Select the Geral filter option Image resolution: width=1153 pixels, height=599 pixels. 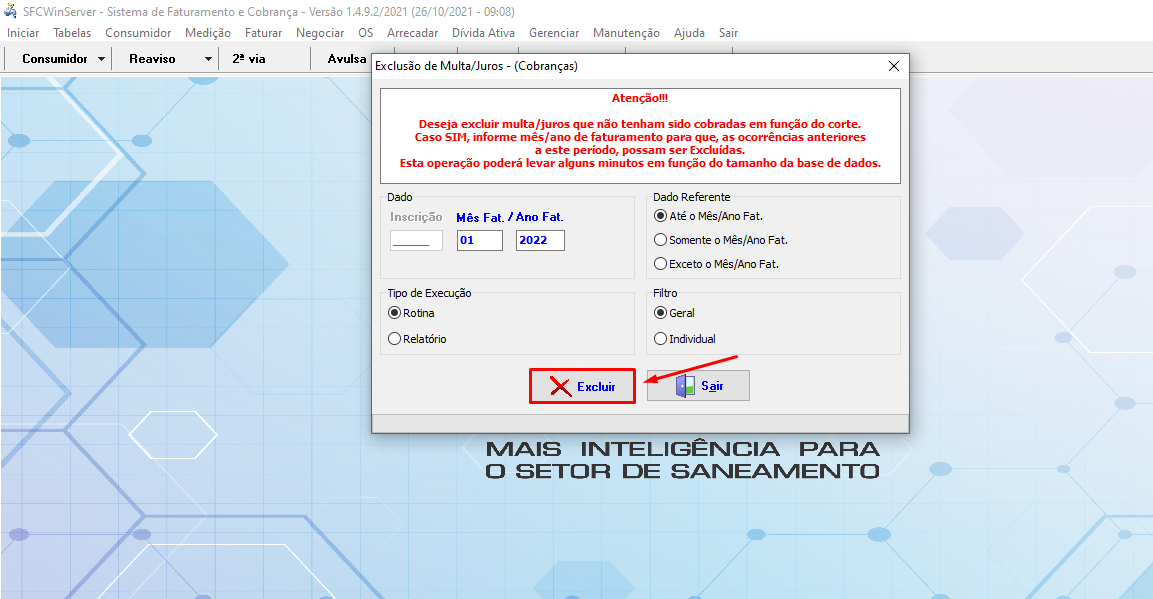coord(660,313)
